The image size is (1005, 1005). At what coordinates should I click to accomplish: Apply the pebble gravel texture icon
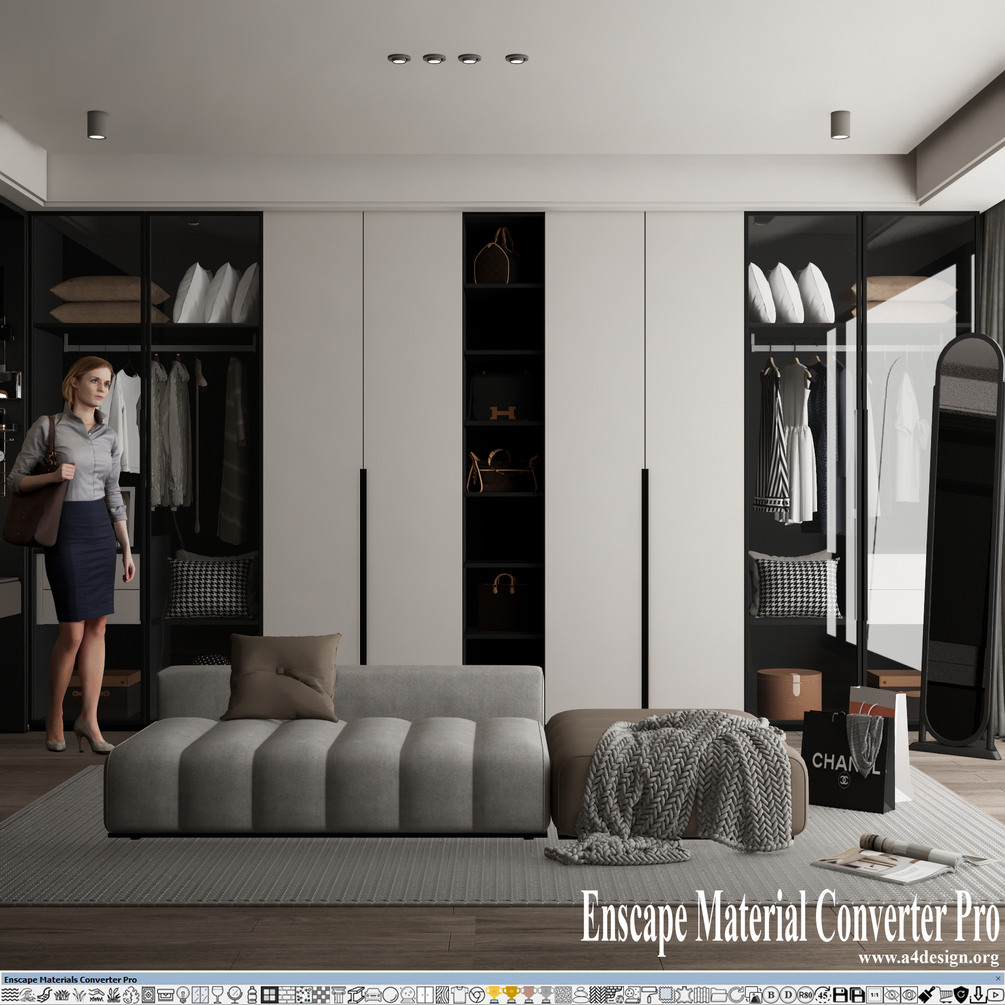(x=563, y=995)
